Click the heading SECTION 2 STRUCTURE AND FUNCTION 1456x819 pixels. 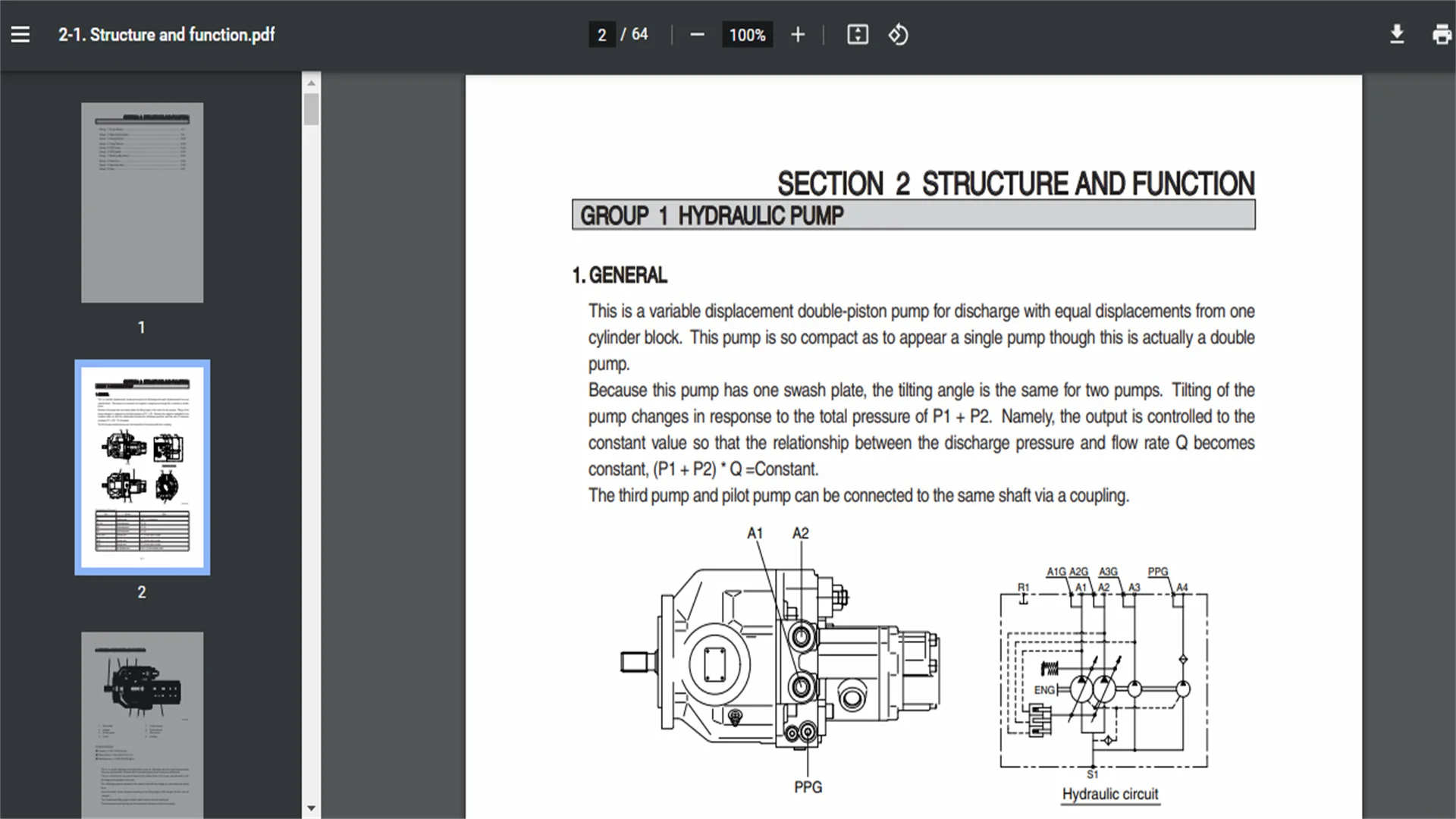pos(1016,184)
